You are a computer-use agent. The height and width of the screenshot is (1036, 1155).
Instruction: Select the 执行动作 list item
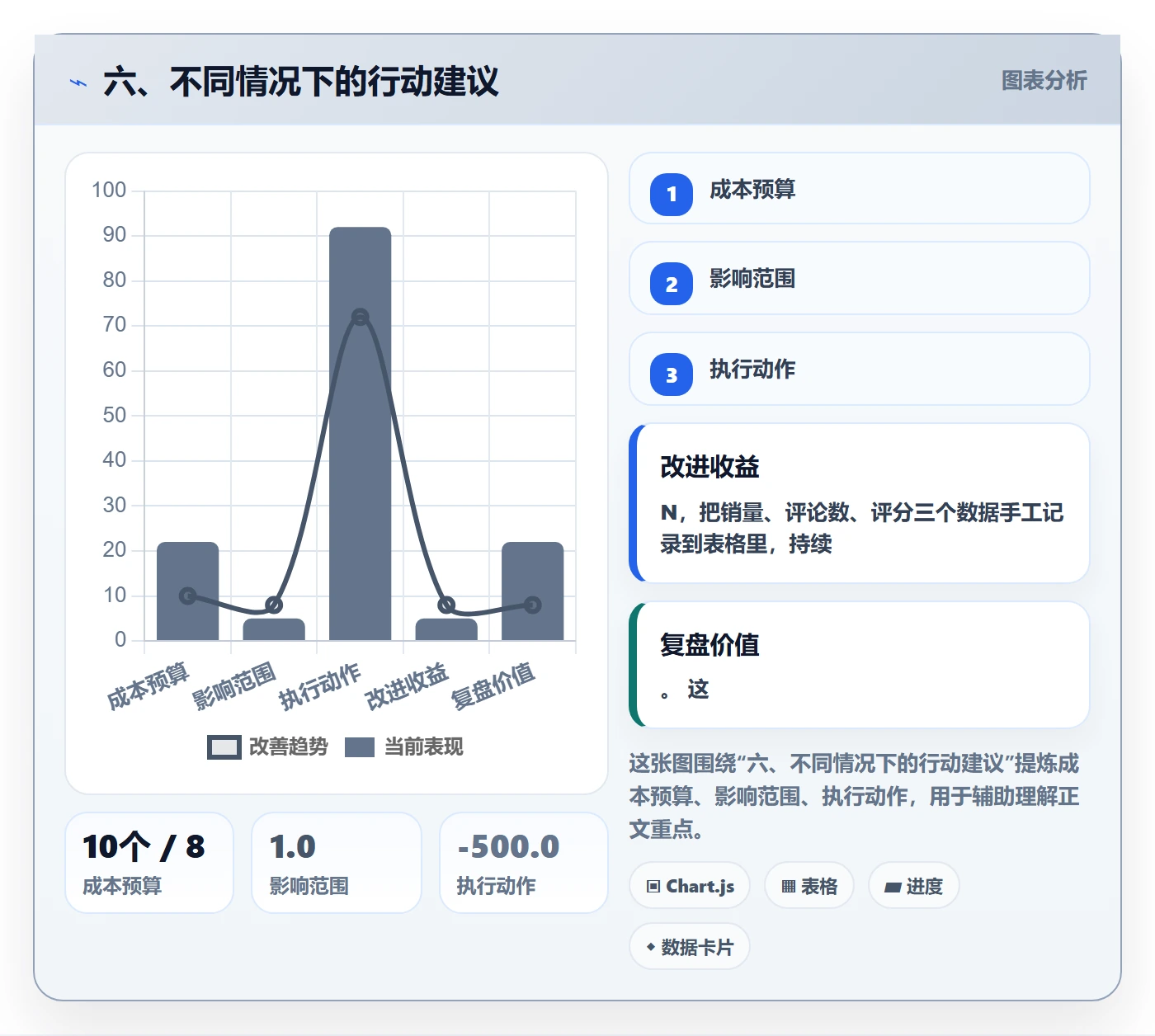pyautogui.click(x=860, y=369)
